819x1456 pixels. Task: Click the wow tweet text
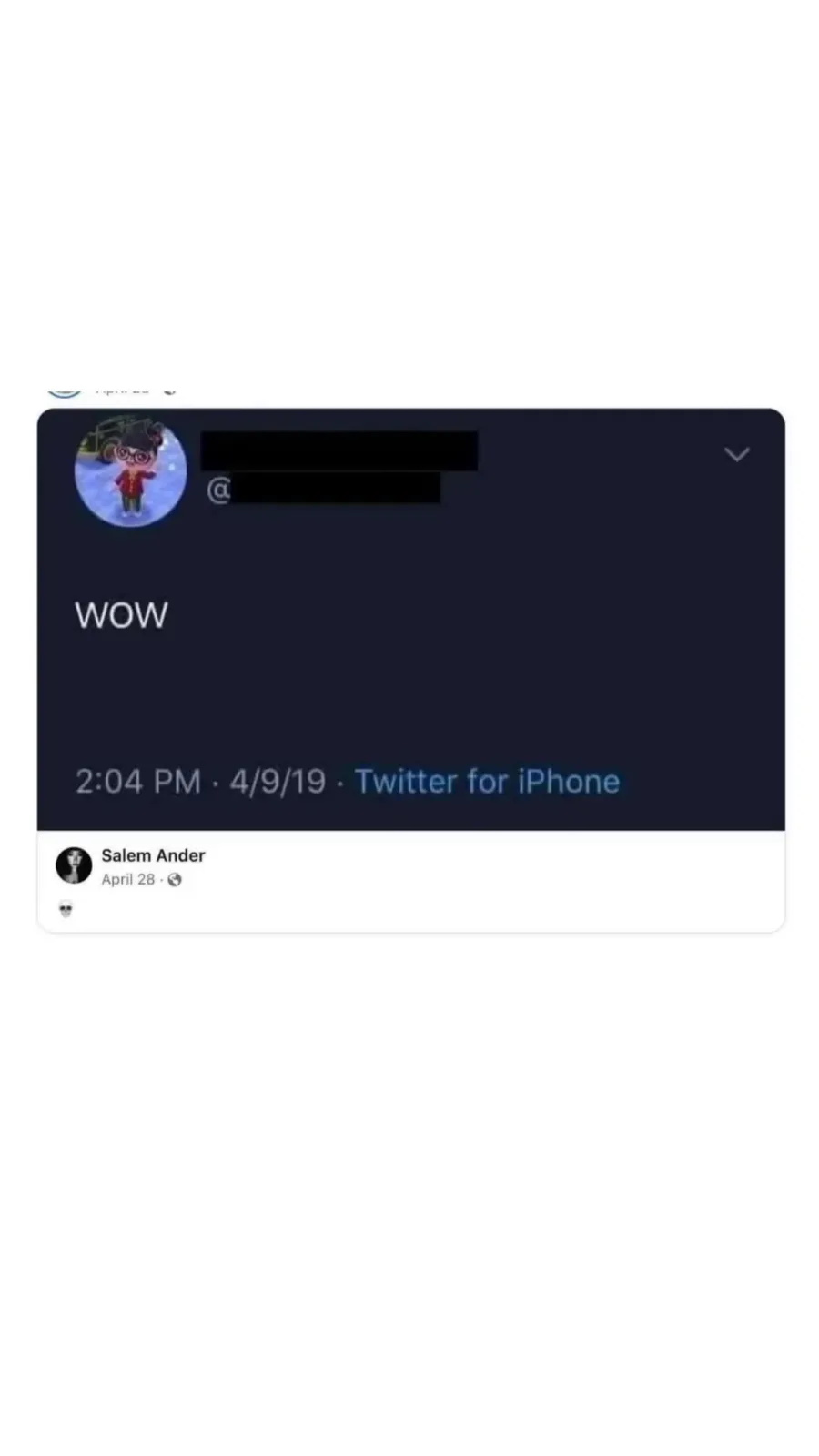121,615
